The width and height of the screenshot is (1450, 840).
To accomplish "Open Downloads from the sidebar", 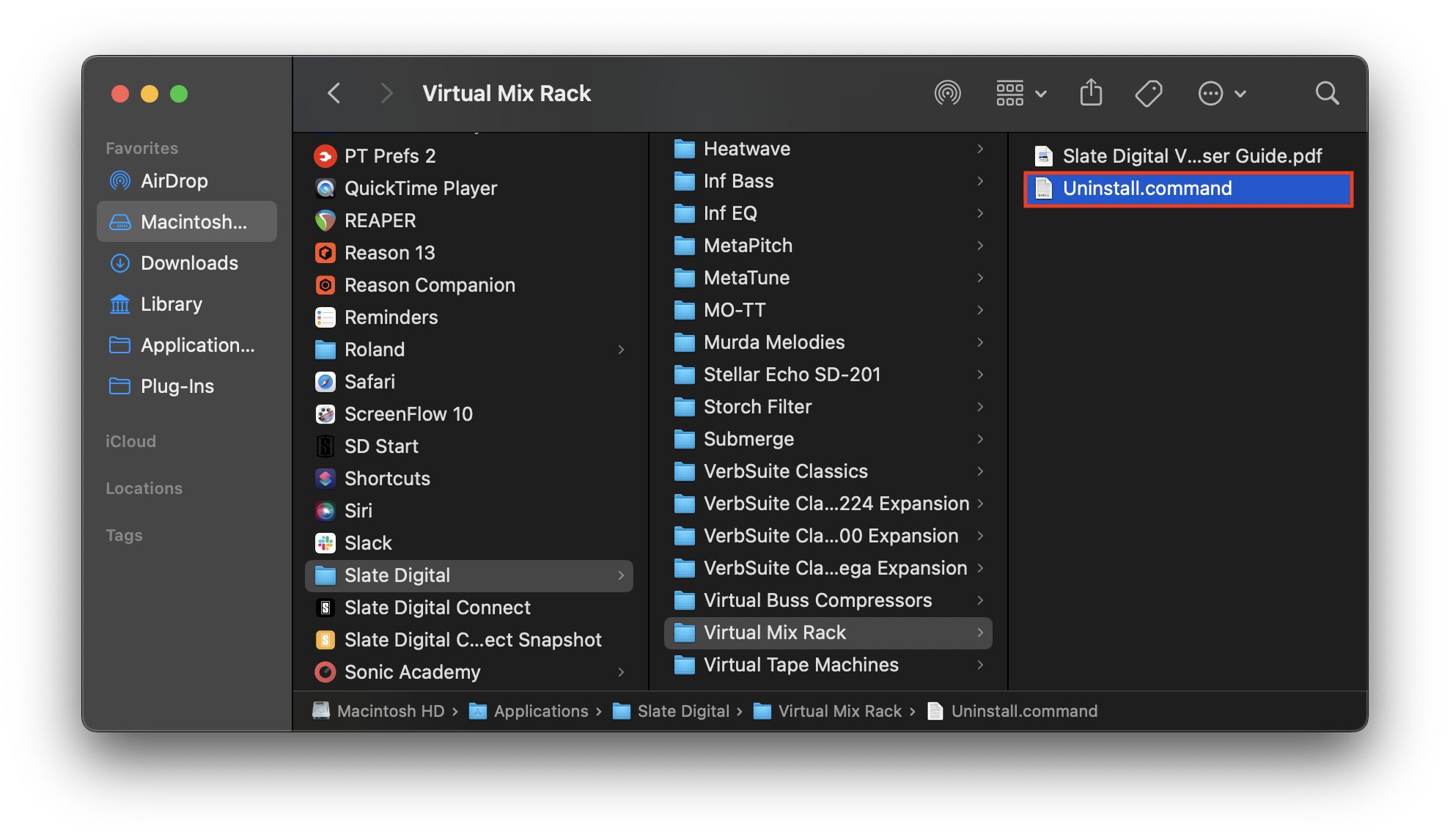I will (187, 263).
